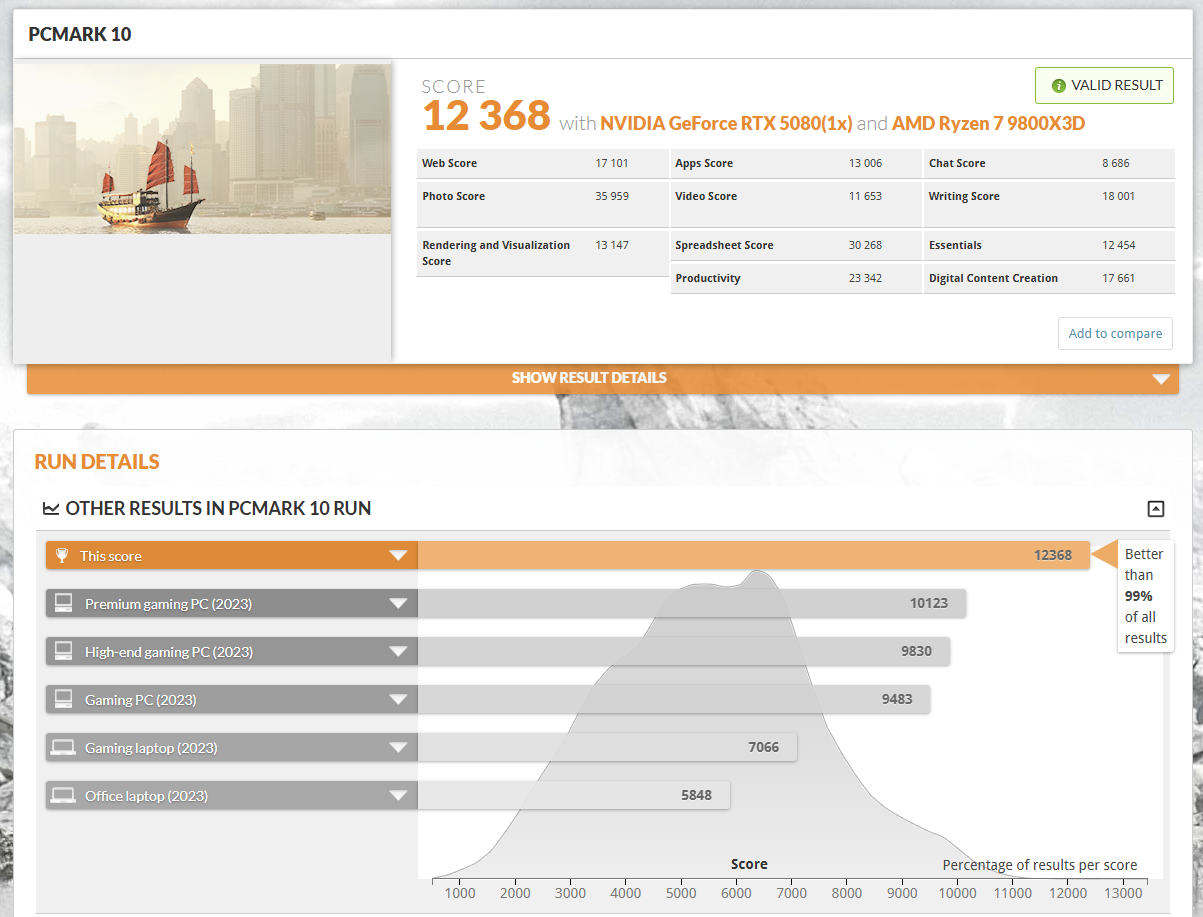Click the laptop icon for Gaming laptop (2023)
The image size is (1203, 917).
pos(64,747)
